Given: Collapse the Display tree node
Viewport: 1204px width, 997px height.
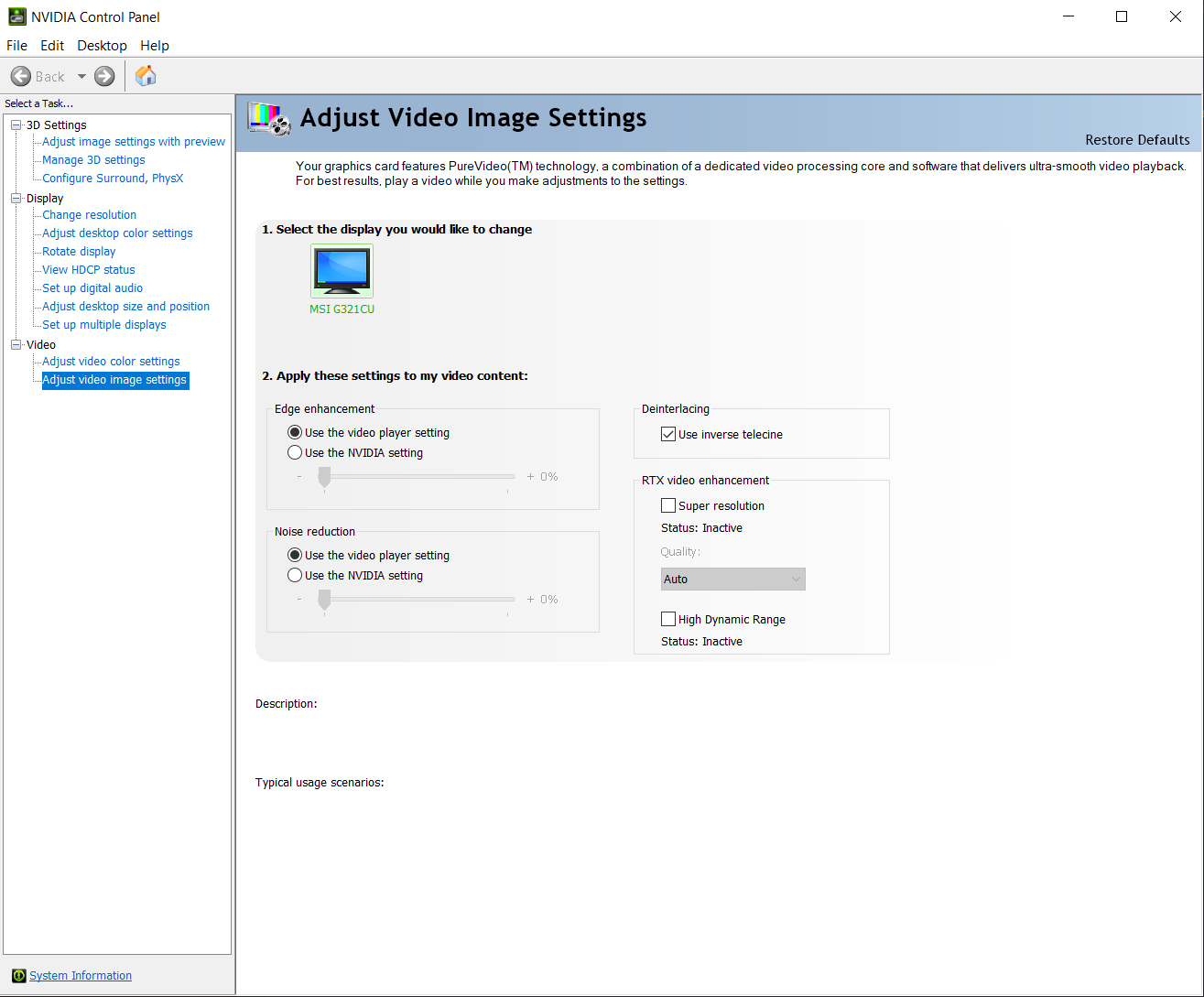Looking at the screenshot, I should [16, 198].
